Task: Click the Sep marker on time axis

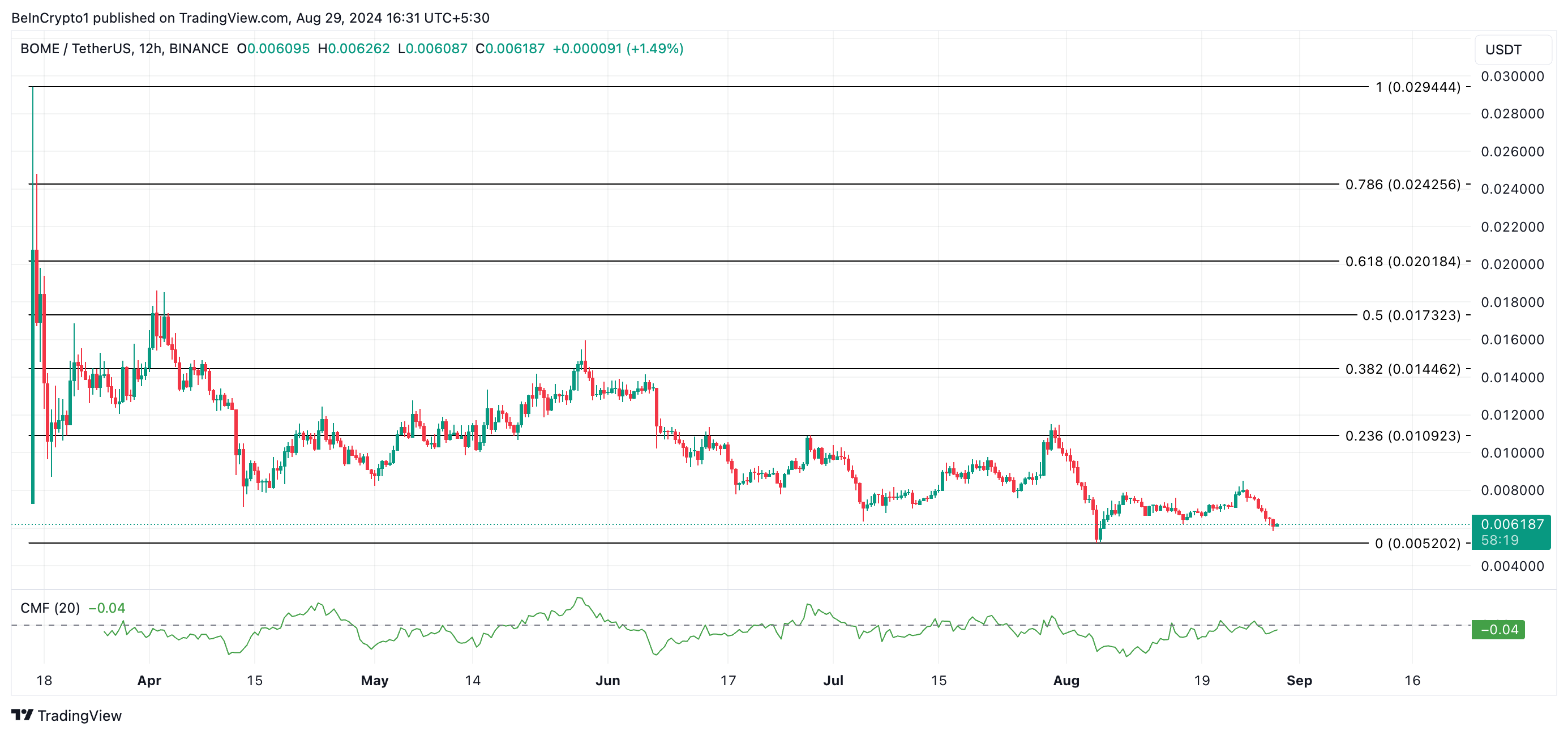Action: coord(1299,680)
